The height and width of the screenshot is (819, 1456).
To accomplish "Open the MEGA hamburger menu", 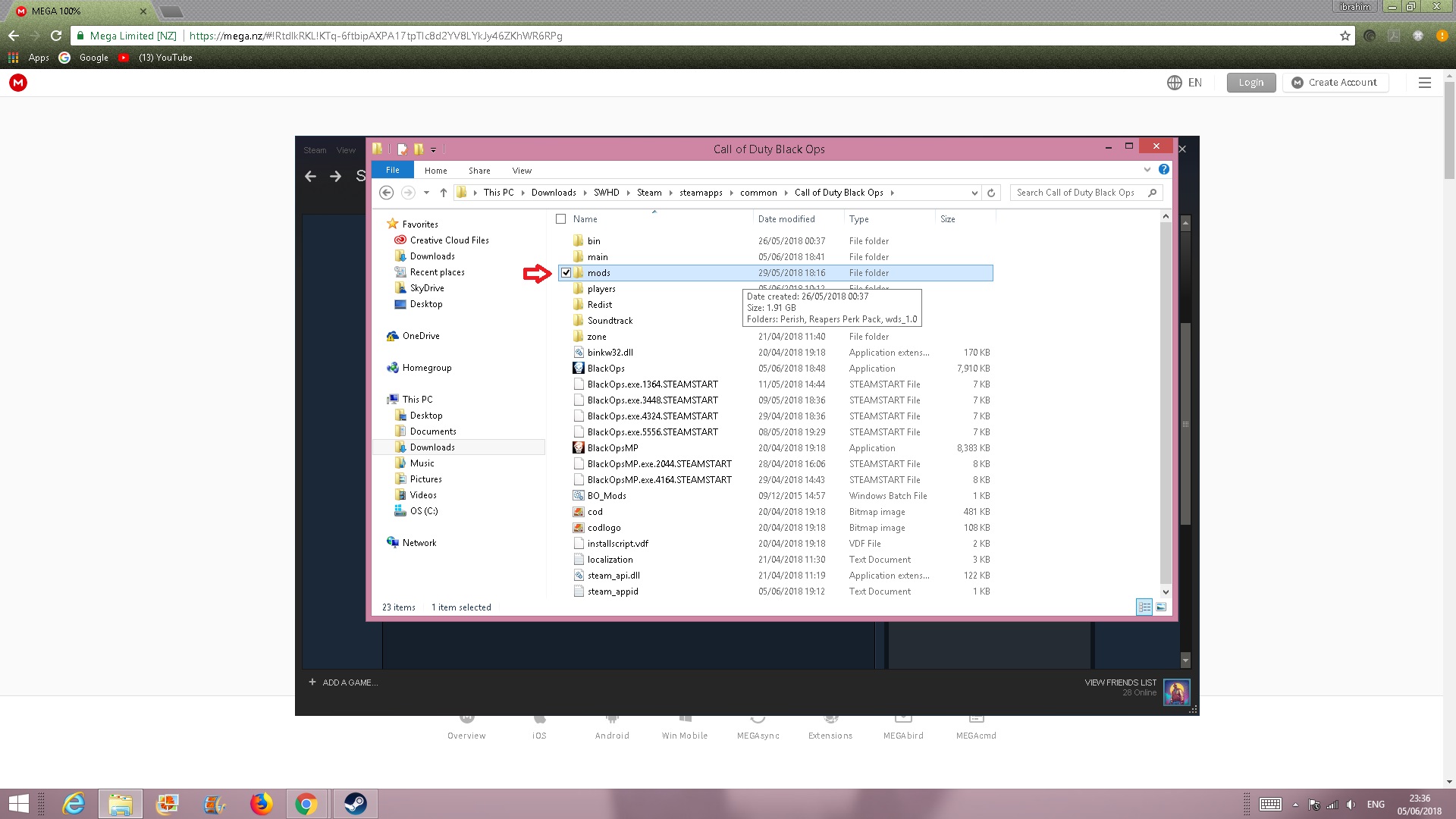I will tap(1424, 83).
